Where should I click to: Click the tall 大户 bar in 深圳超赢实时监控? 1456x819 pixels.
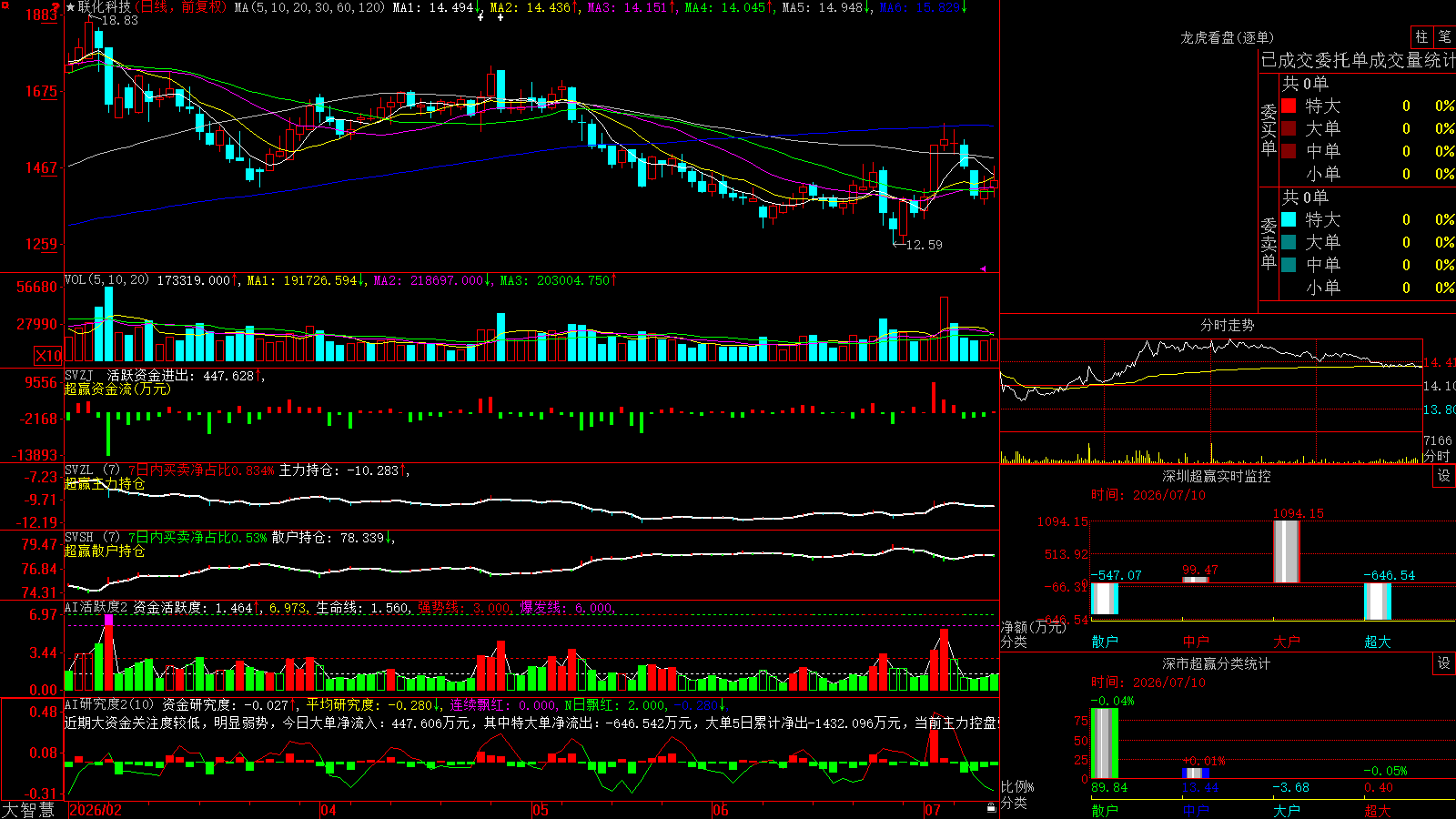(x=1287, y=551)
